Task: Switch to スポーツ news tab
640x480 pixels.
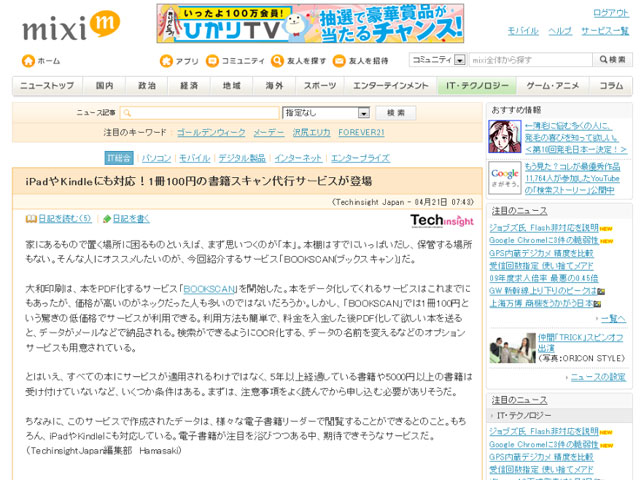Action: [320, 86]
